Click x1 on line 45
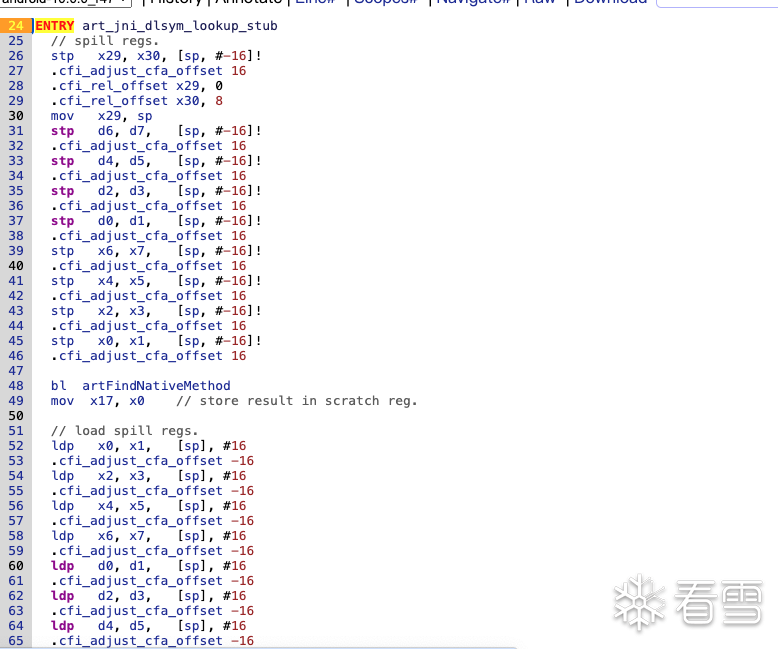 (137, 341)
